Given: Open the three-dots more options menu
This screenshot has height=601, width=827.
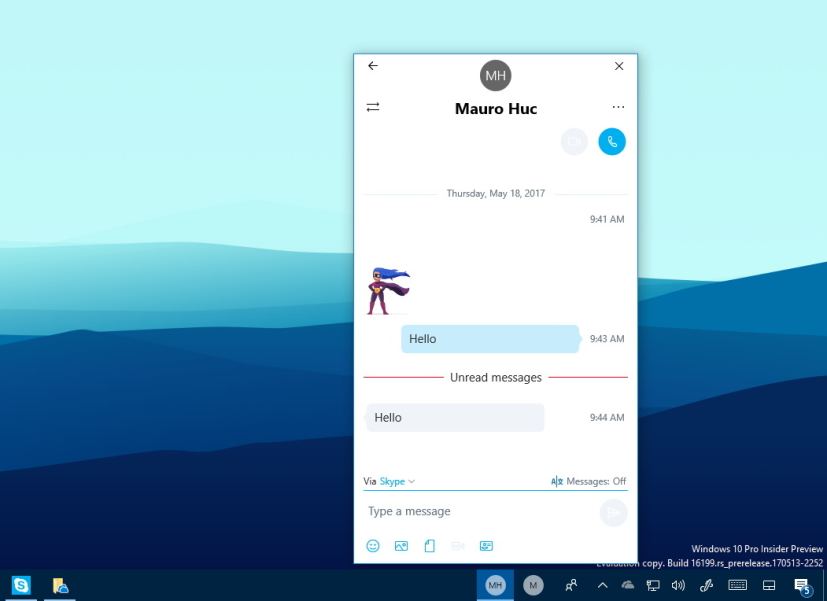Looking at the screenshot, I should click(x=618, y=107).
